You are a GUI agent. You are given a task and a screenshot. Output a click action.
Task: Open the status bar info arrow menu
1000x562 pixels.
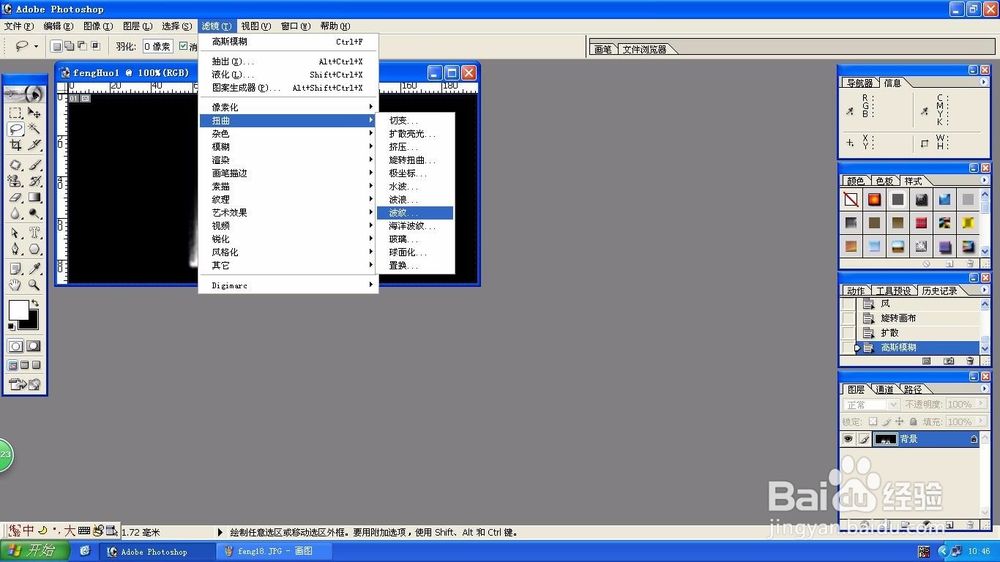tap(220, 532)
